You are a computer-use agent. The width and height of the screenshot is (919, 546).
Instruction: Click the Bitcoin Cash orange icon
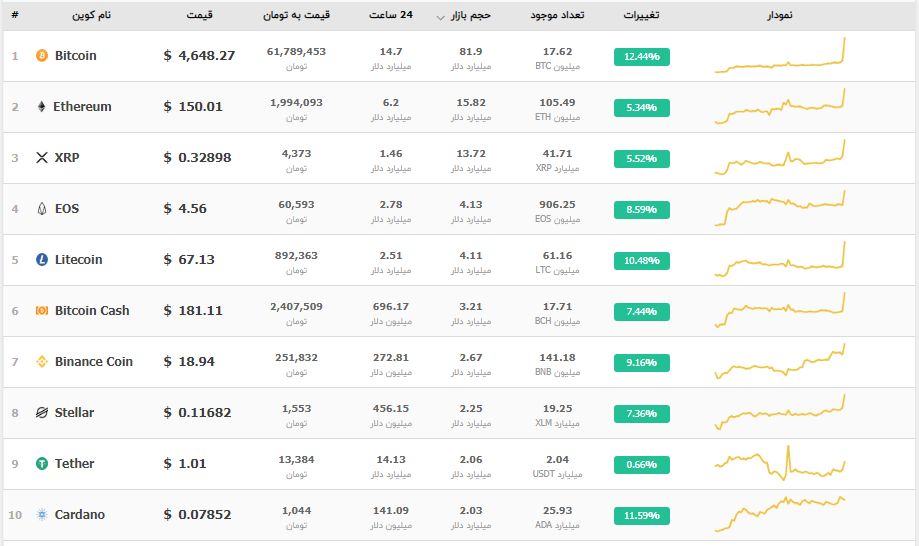[42, 311]
